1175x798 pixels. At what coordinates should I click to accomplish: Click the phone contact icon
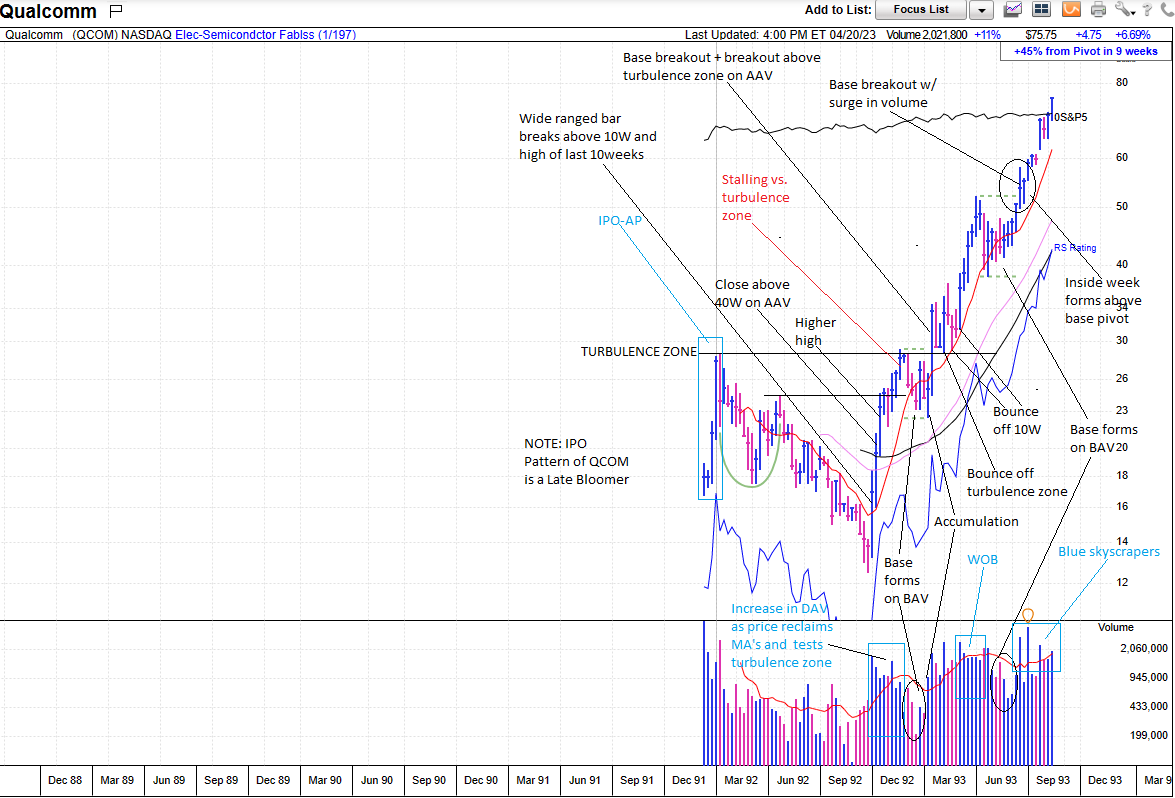(1166, 10)
